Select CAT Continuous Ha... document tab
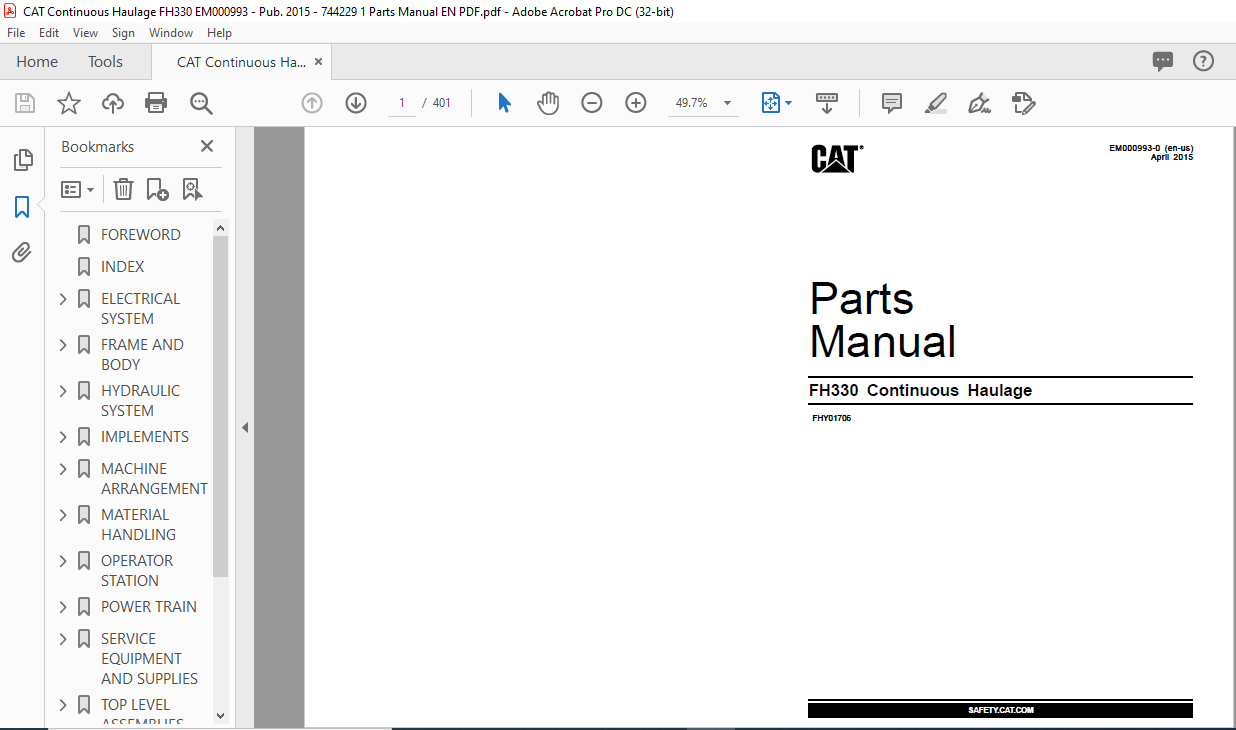The image size is (1236, 730). pos(241,62)
